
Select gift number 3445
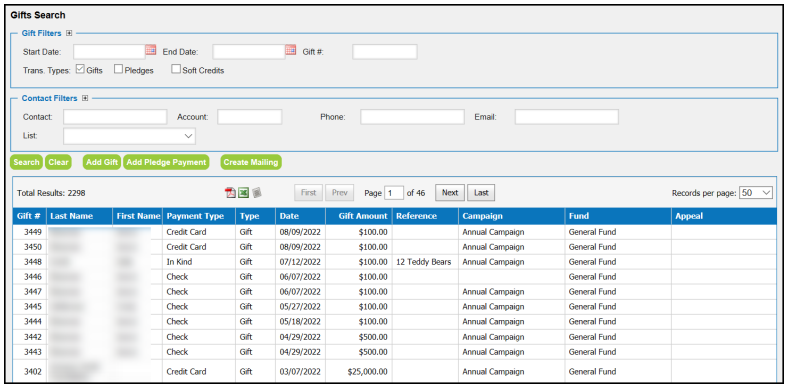point(33,307)
